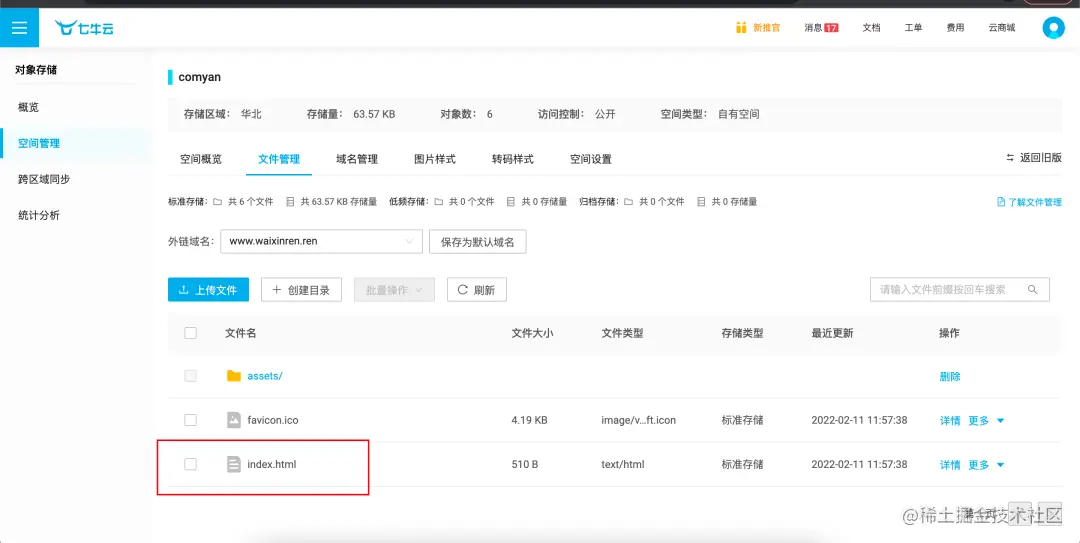Click 保存为默认域名 button
The image size is (1080, 543).
click(478, 242)
